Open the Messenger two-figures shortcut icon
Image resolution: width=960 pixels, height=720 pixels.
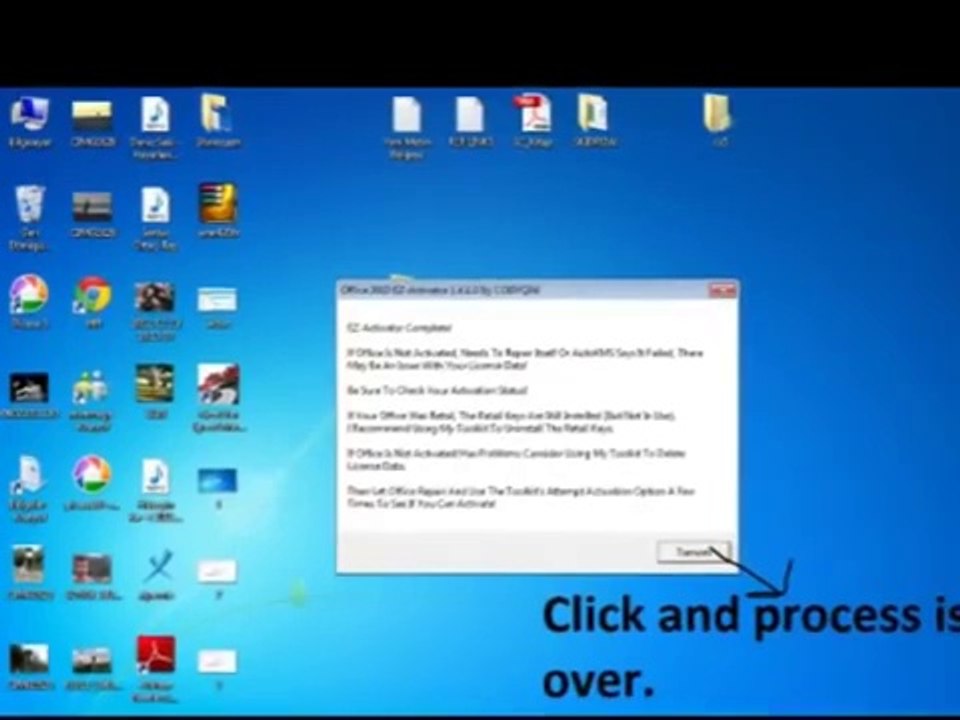tap(91, 399)
